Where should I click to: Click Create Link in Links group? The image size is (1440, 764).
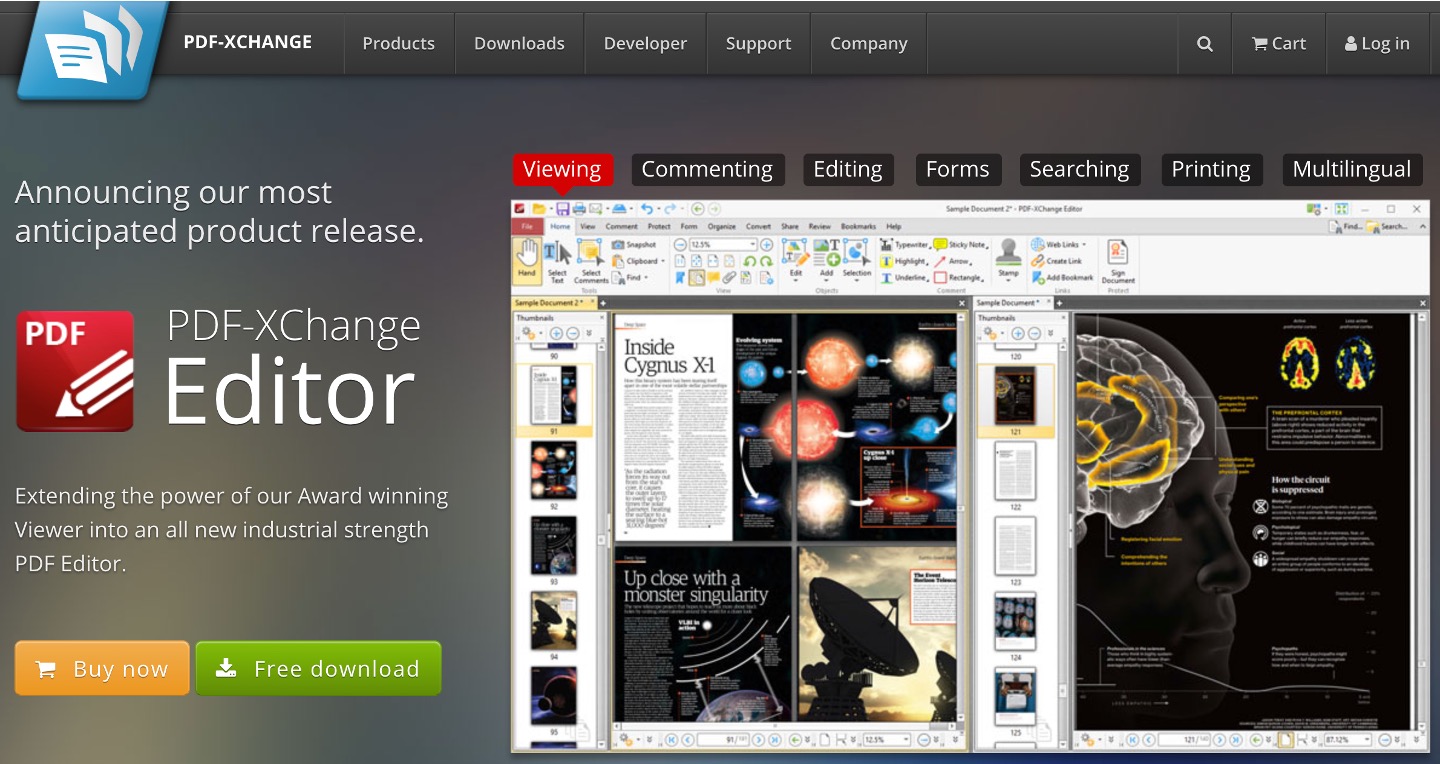(x=1057, y=261)
